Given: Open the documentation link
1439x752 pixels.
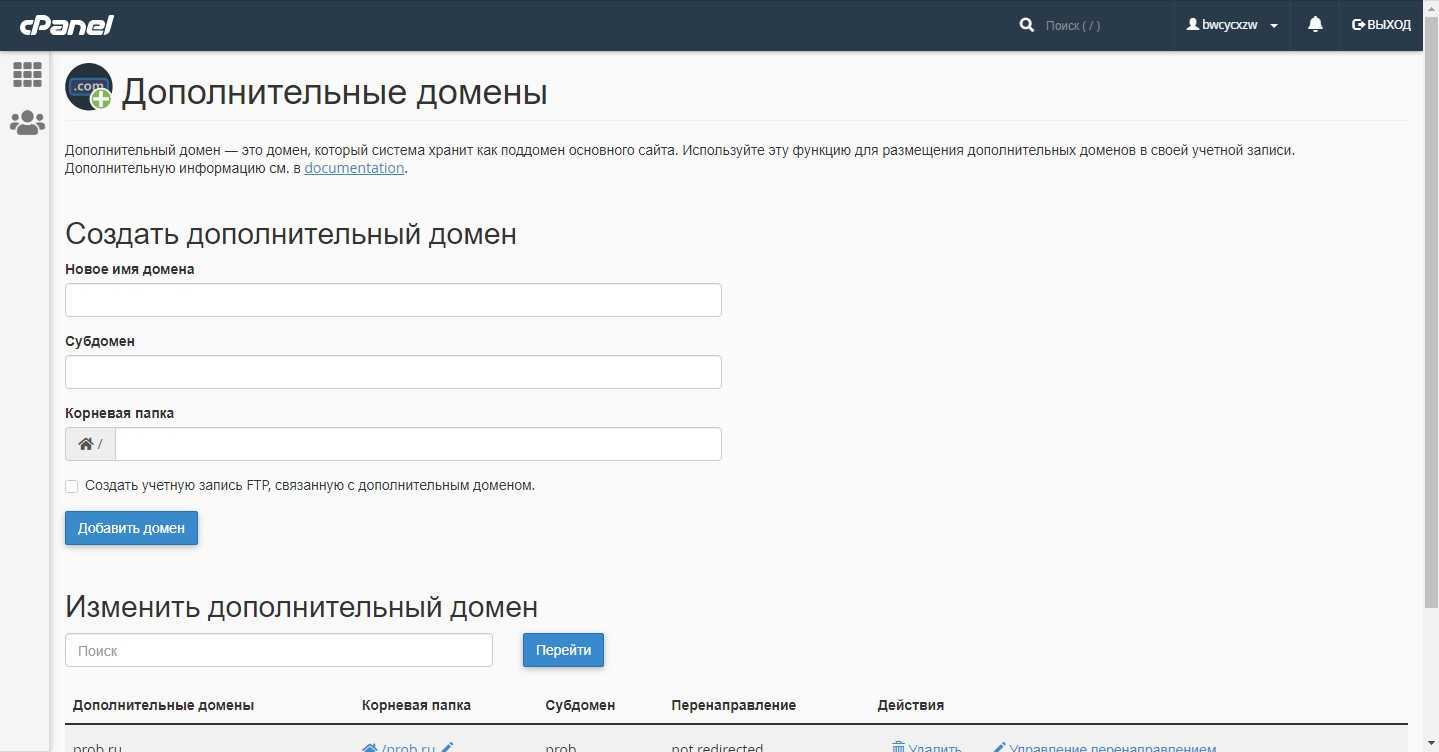Looking at the screenshot, I should (354, 168).
